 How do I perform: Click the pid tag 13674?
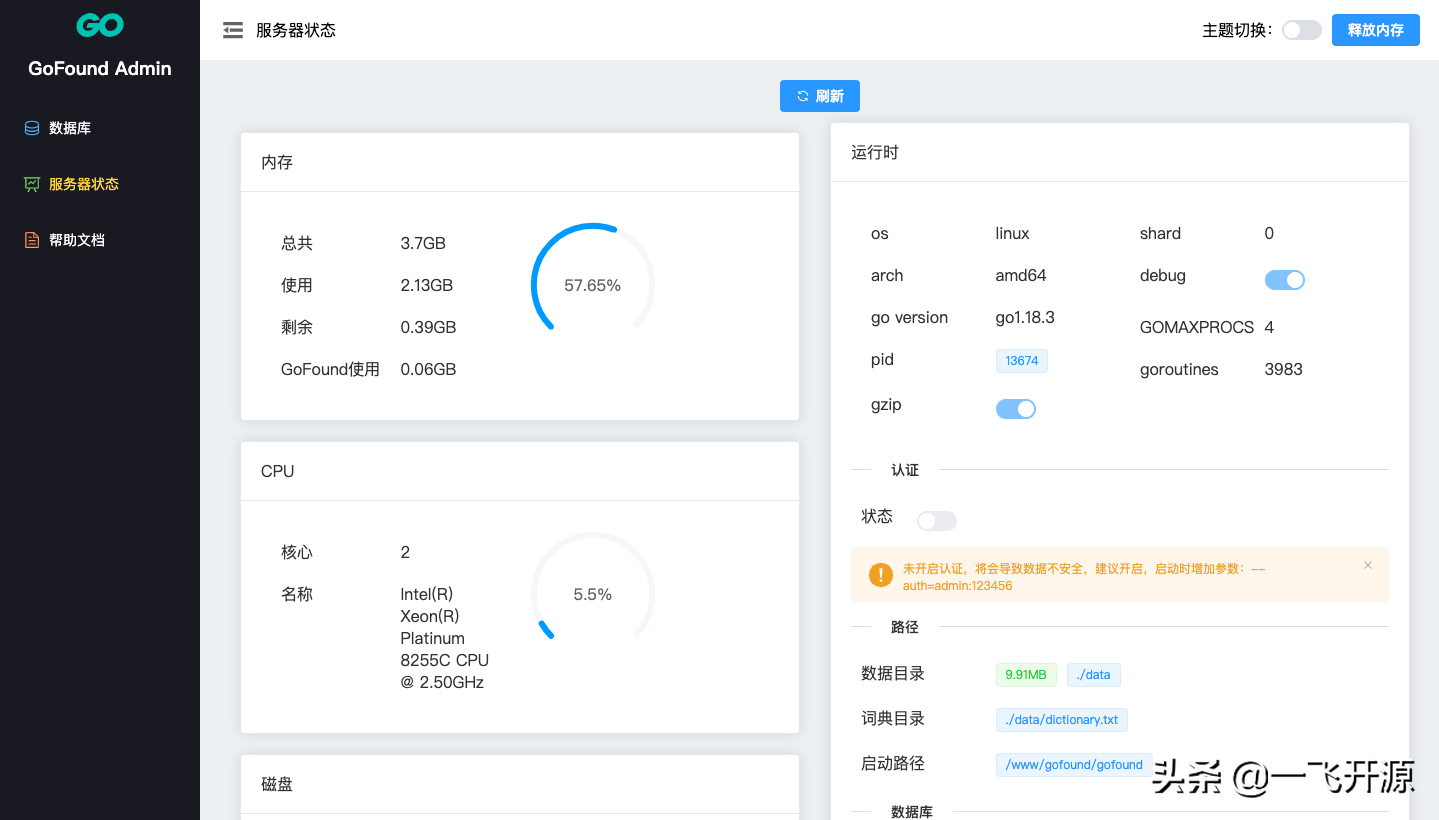[1022, 361]
